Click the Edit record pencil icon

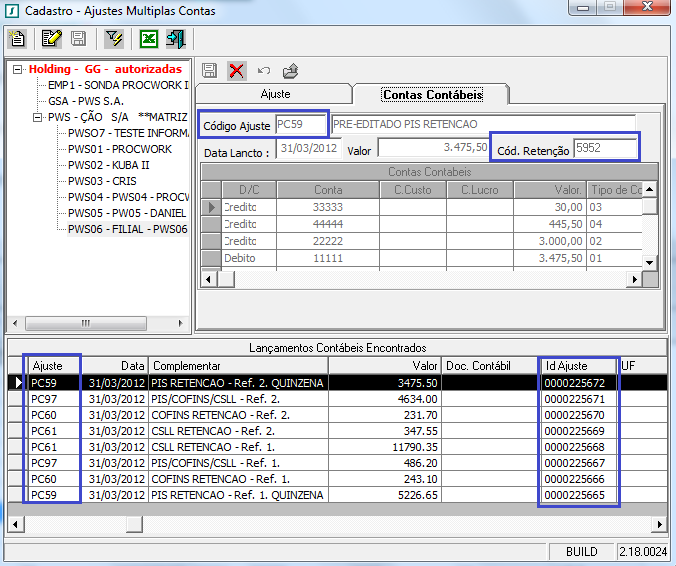[52, 39]
